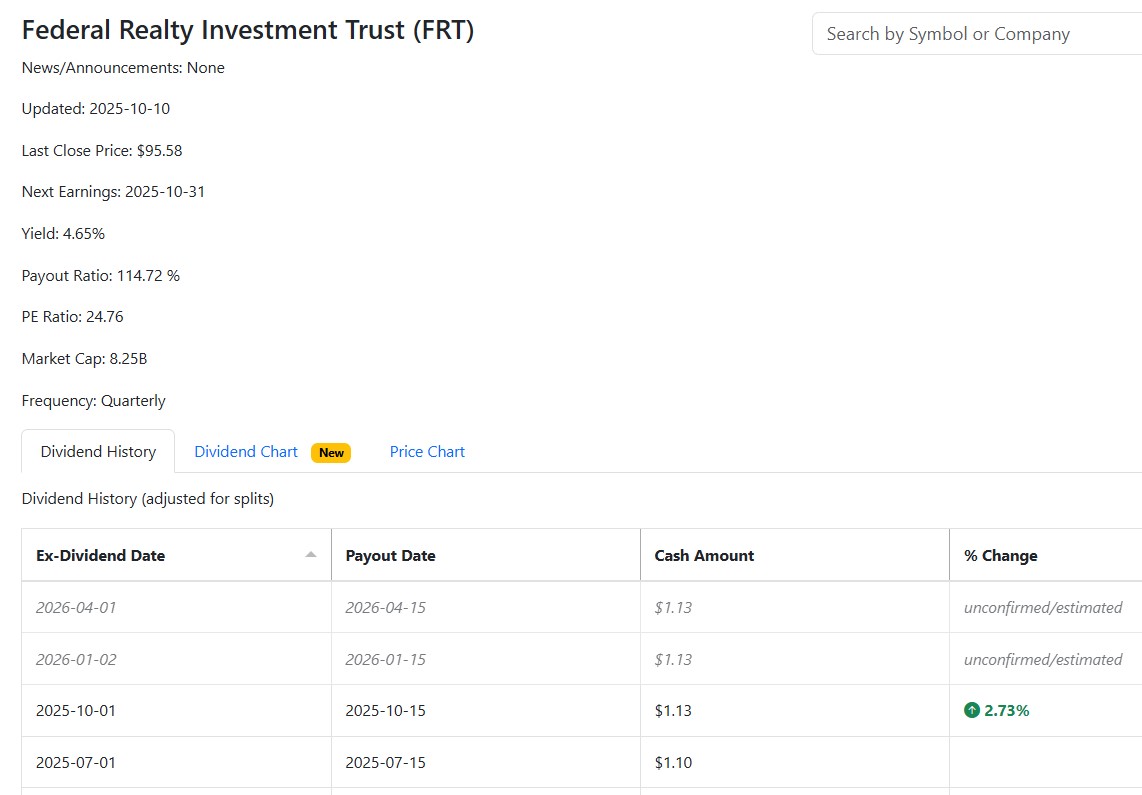The height and width of the screenshot is (795, 1142).
Task: Click the sort arrow in Ex-Dividend Date header
Action: 311,555
